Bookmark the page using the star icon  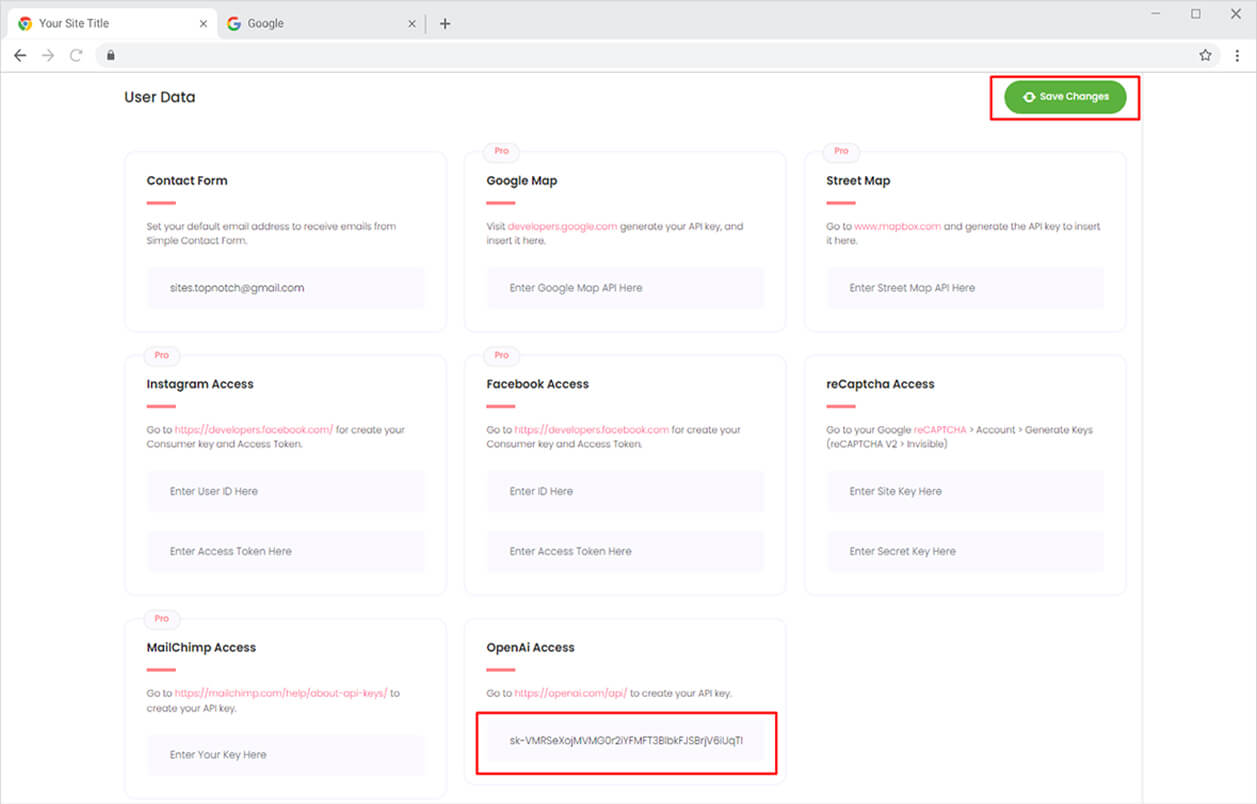(1205, 55)
